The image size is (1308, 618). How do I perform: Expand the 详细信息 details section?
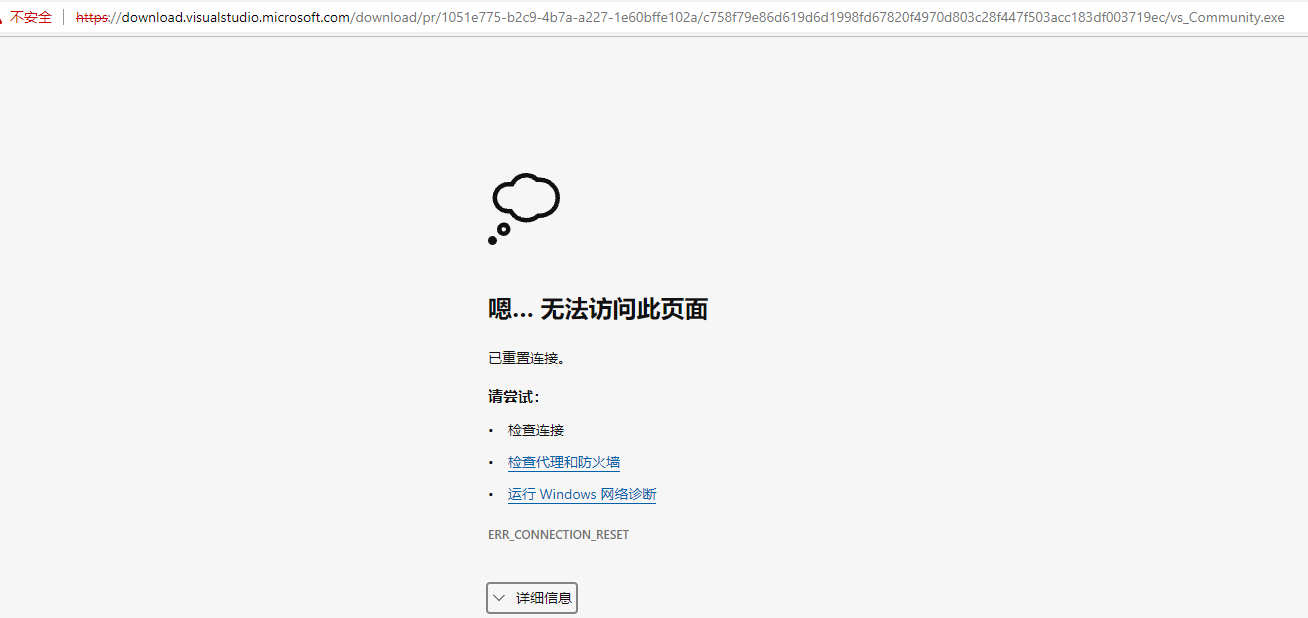pos(531,597)
